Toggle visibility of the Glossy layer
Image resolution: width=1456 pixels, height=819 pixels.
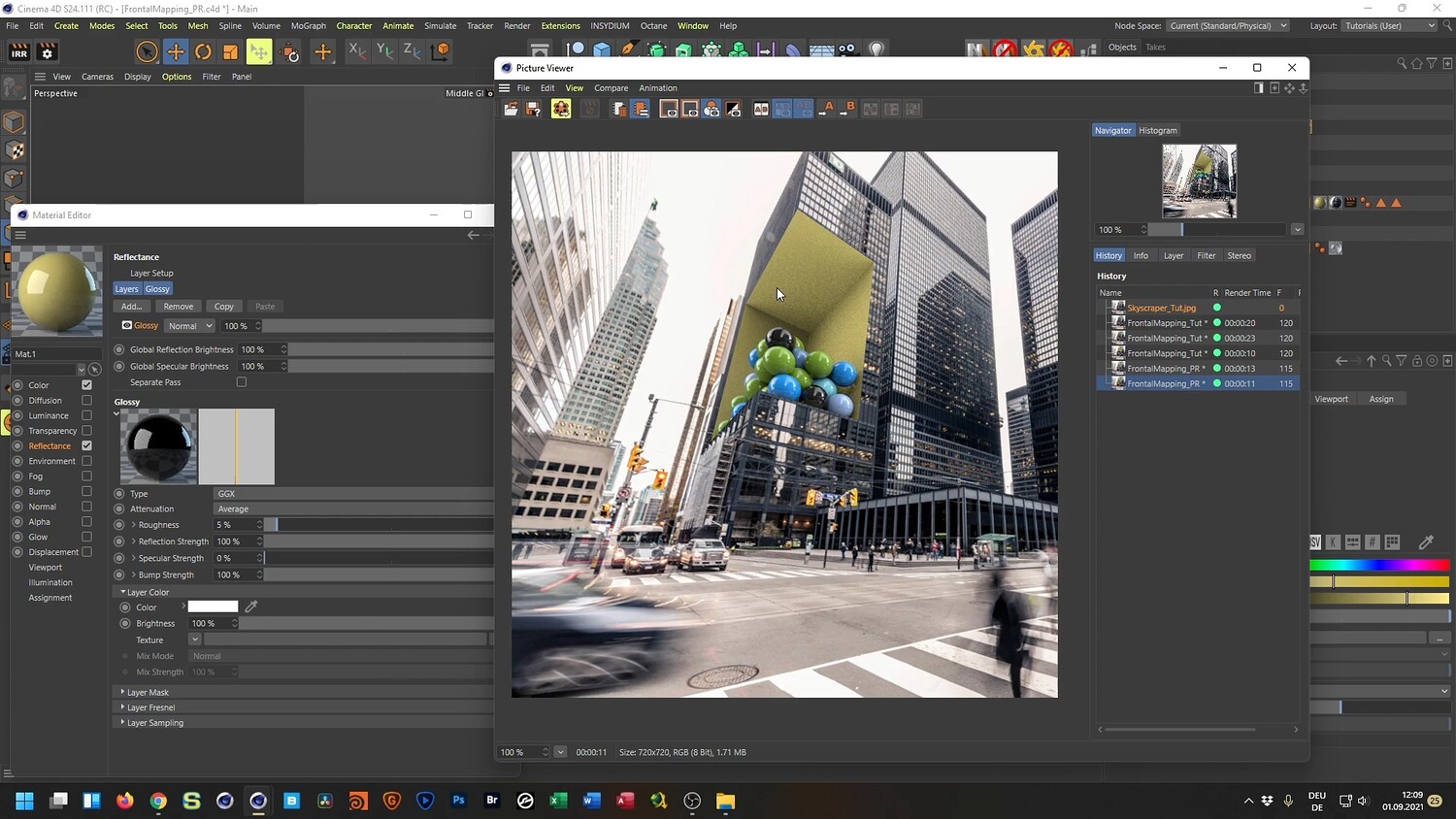coord(127,326)
